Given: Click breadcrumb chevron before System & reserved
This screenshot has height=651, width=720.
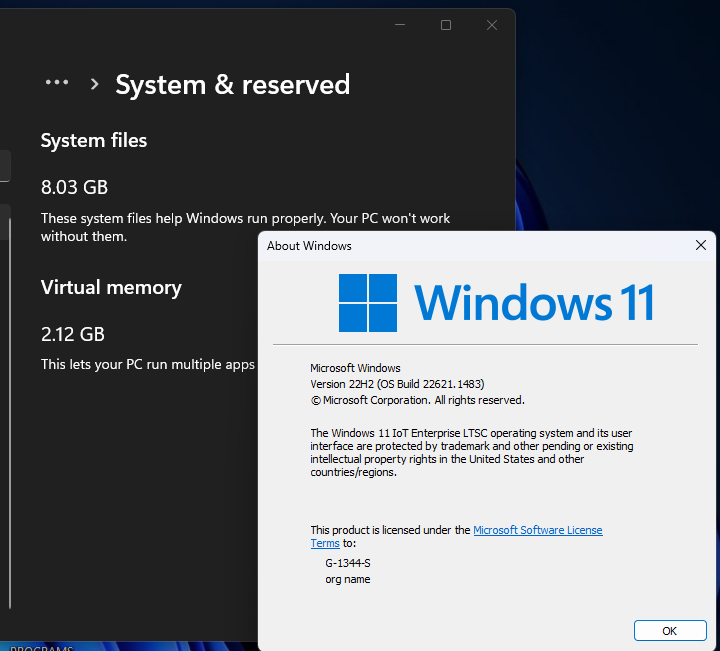Looking at the screenshot, I should (94, 84).
